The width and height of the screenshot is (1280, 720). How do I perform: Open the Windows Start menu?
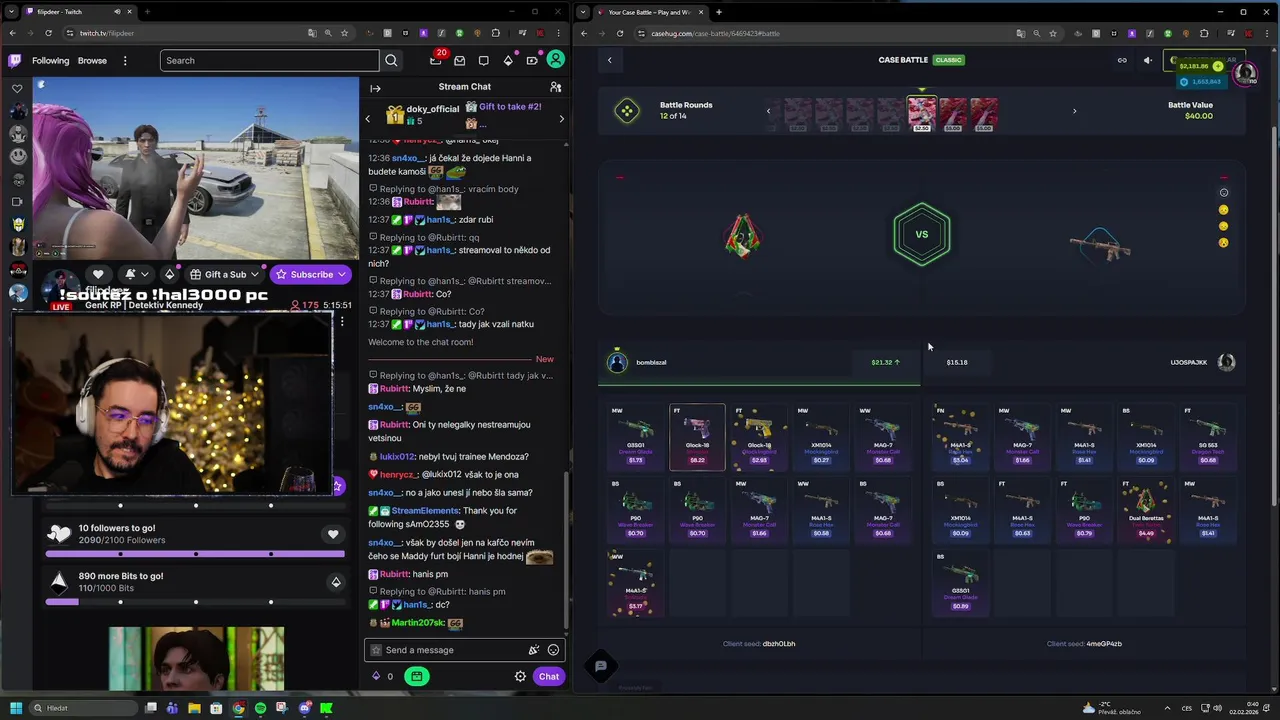(15, 708)
